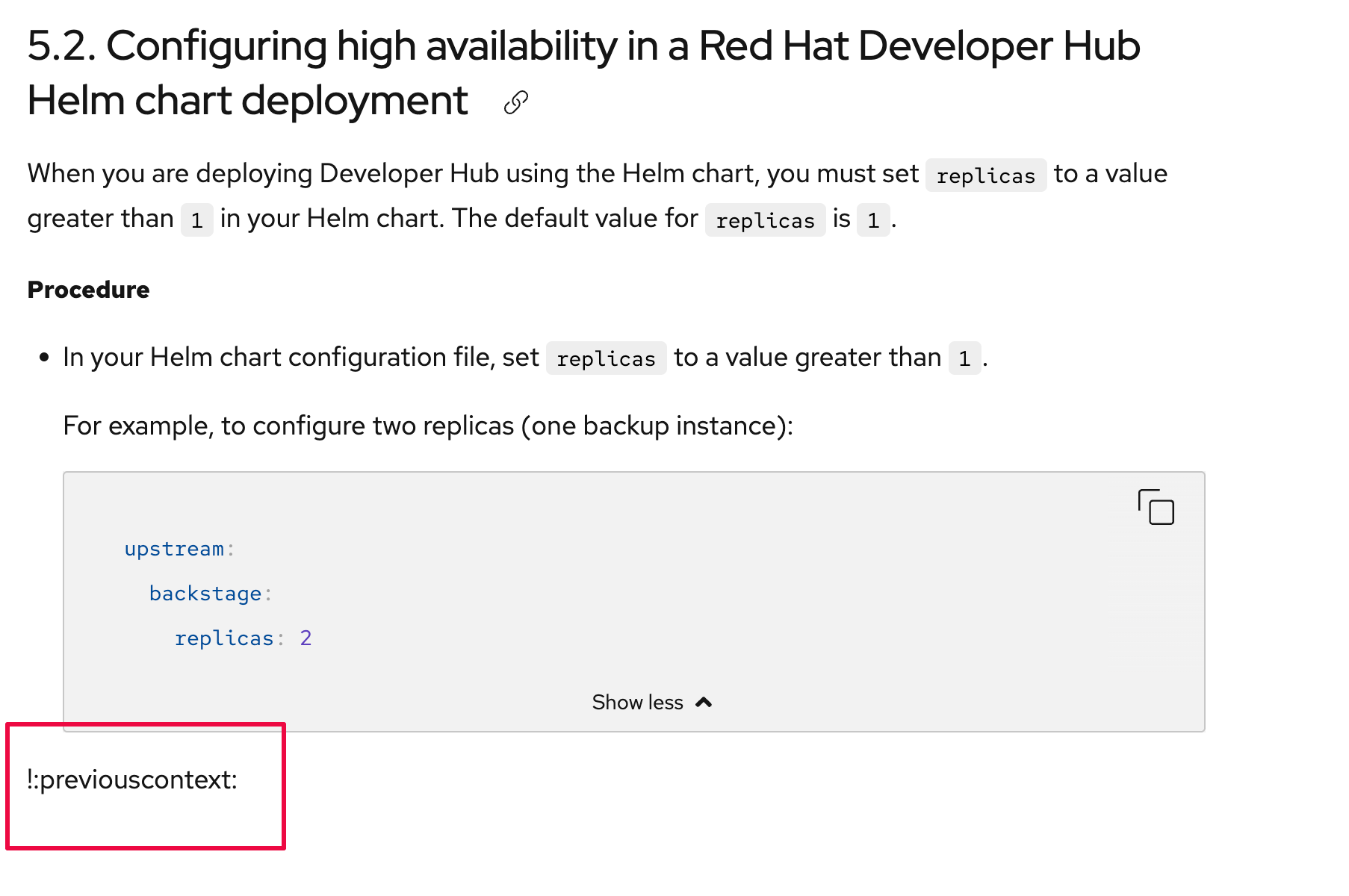
Task: Click the purple value 2 in the YAML
Action: pyautogui.click(x=306, y=638)
